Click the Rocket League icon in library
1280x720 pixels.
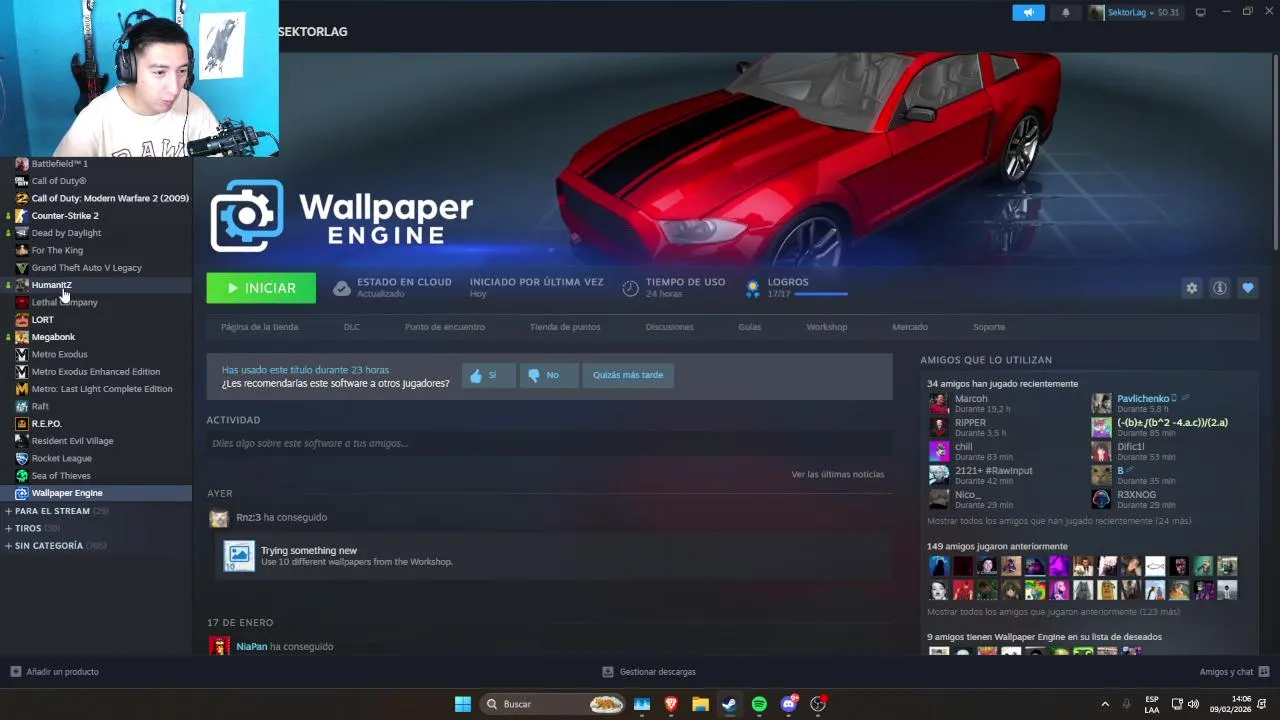pyautogui.click(x=22, y=458)
